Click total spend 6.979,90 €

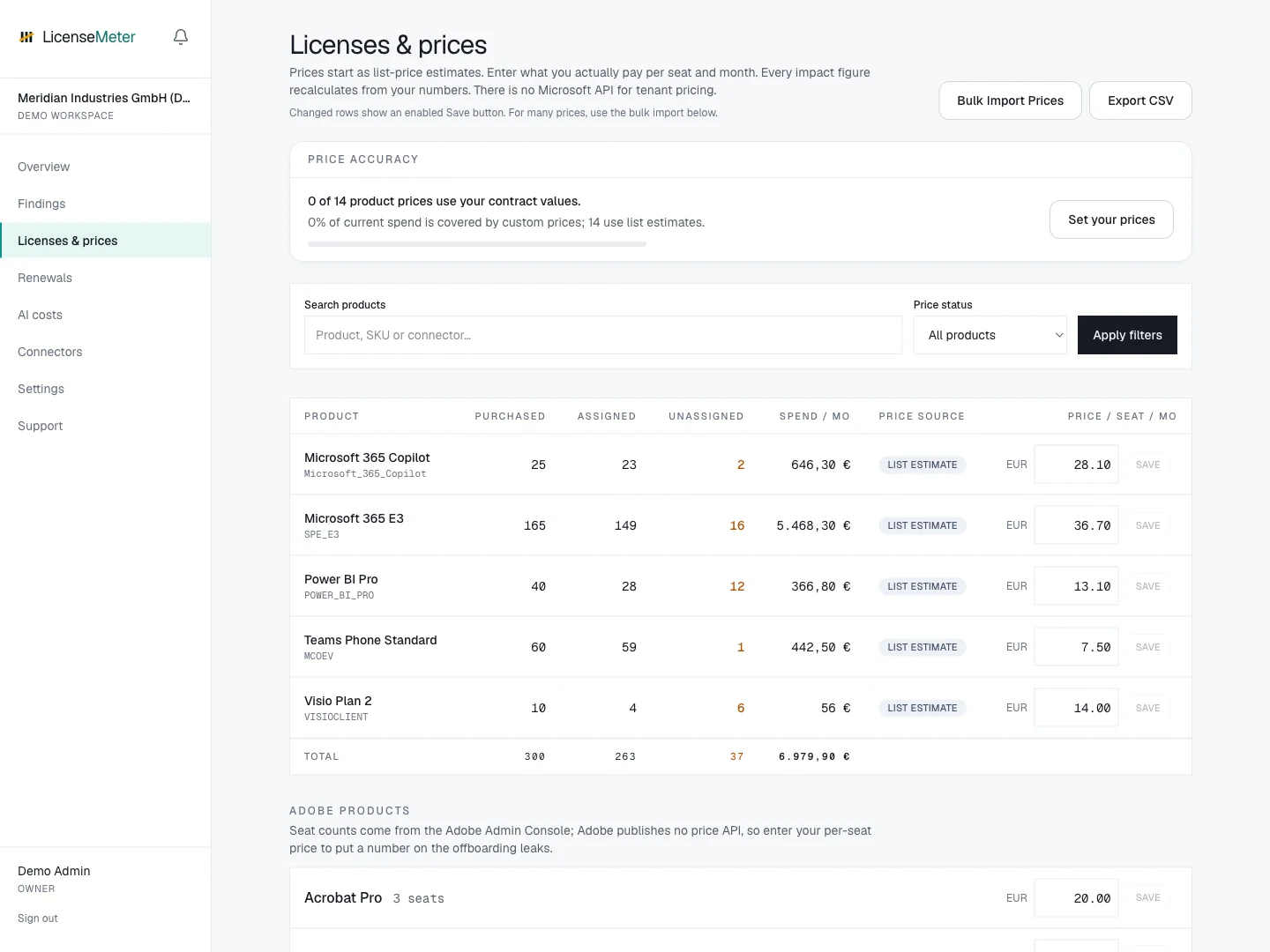(814, 756)
